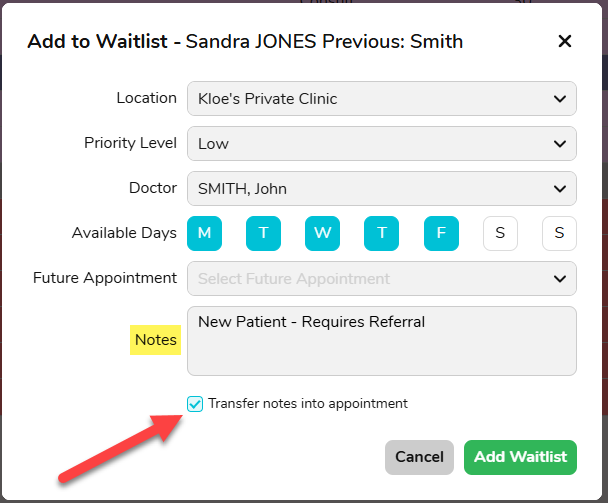The image size is (608, 503).
Task: Click the highlighted Notes label
Action: 155,340
